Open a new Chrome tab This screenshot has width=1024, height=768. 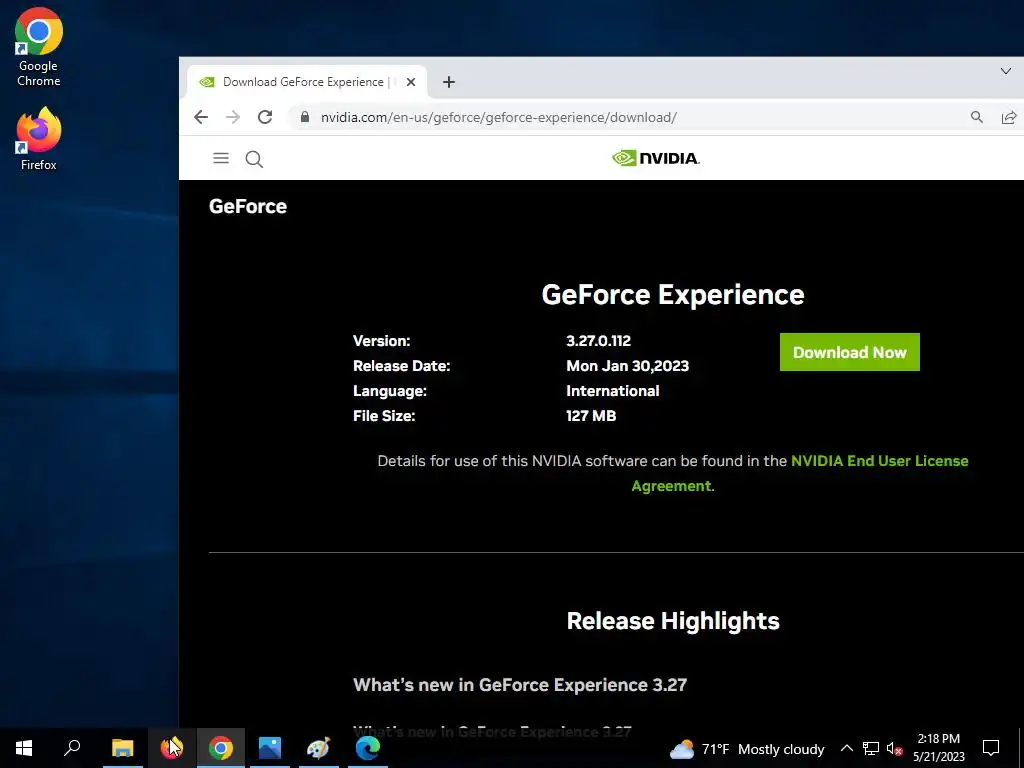coord(449,82)
